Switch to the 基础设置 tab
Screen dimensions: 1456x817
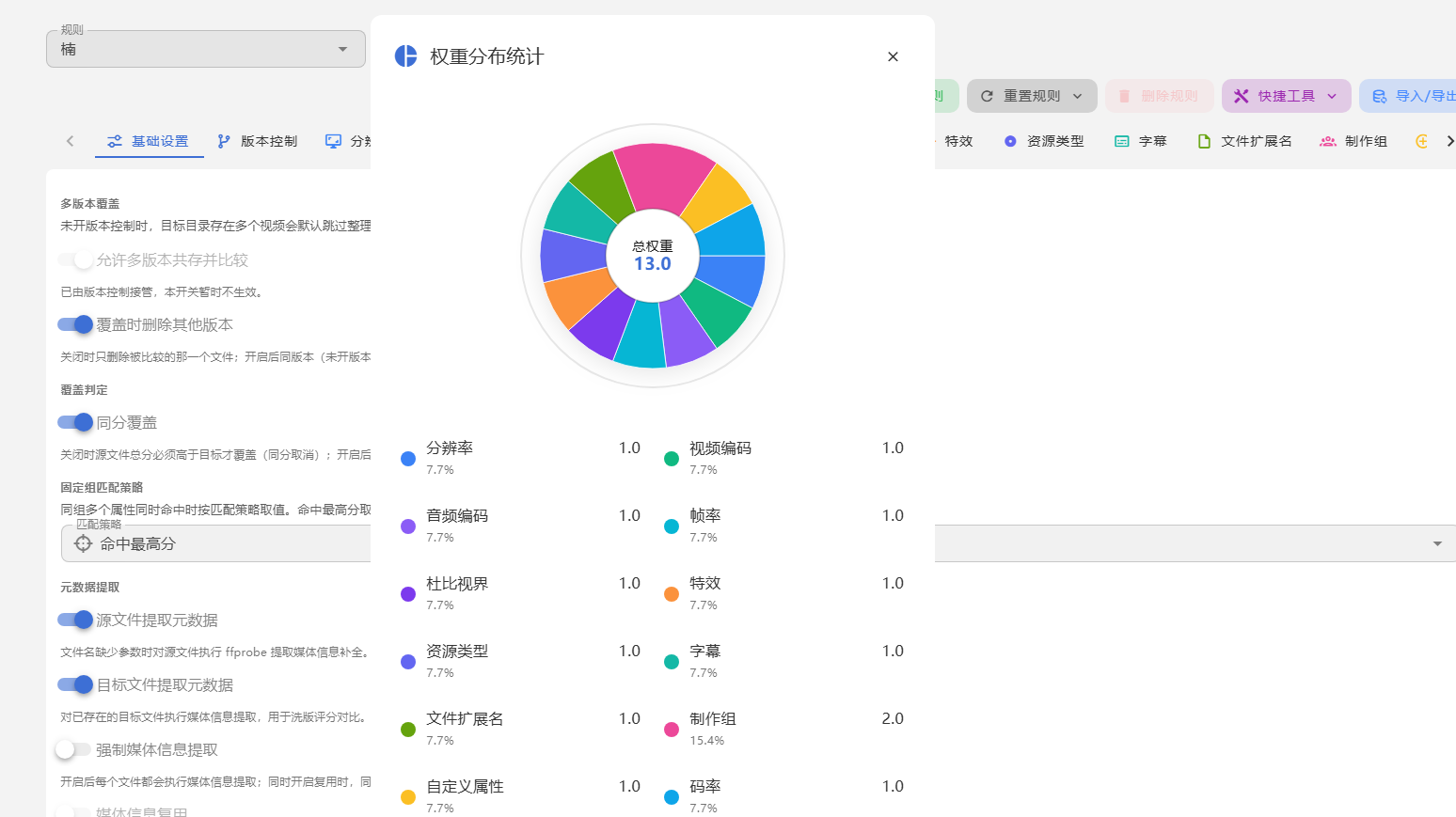pyautogui.click(x=150, y=141)
